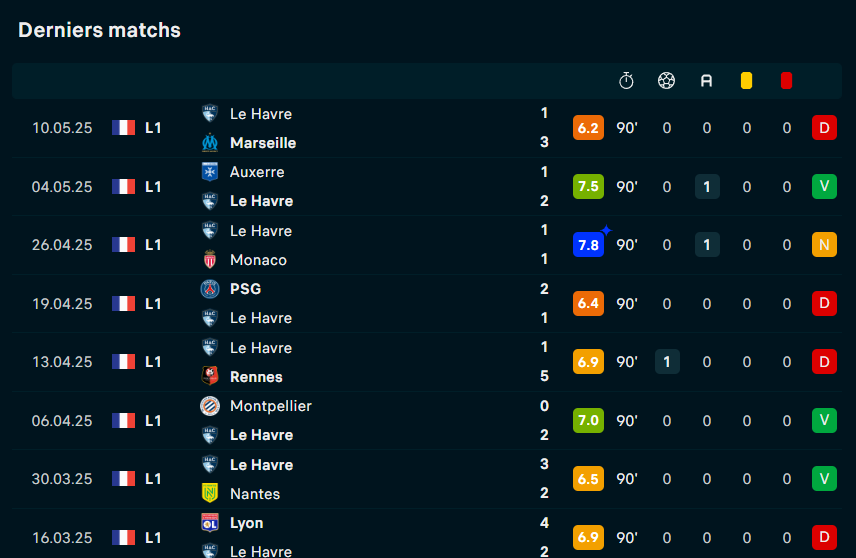The image size is (856, 558).
Task: Click the Monaco club crest
Action: click(210, 260)
